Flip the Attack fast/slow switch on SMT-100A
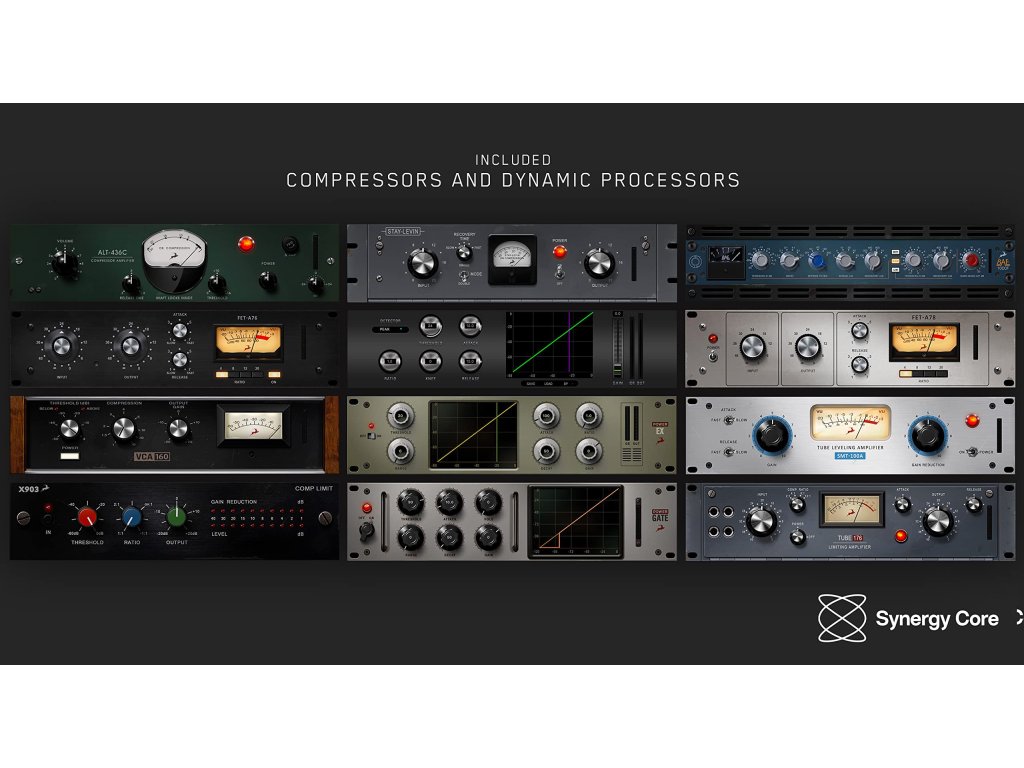Viewport: 1024px width, 768px height. pyautogui.click(x=728, y=420)
